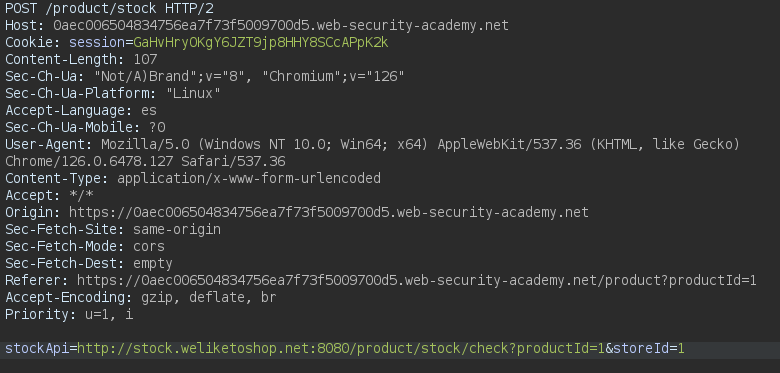Click the User-Agent Mozilla/5.0 string
This screenshot has width=780, height=373.
pyautogui.click(x=420, y=144)
